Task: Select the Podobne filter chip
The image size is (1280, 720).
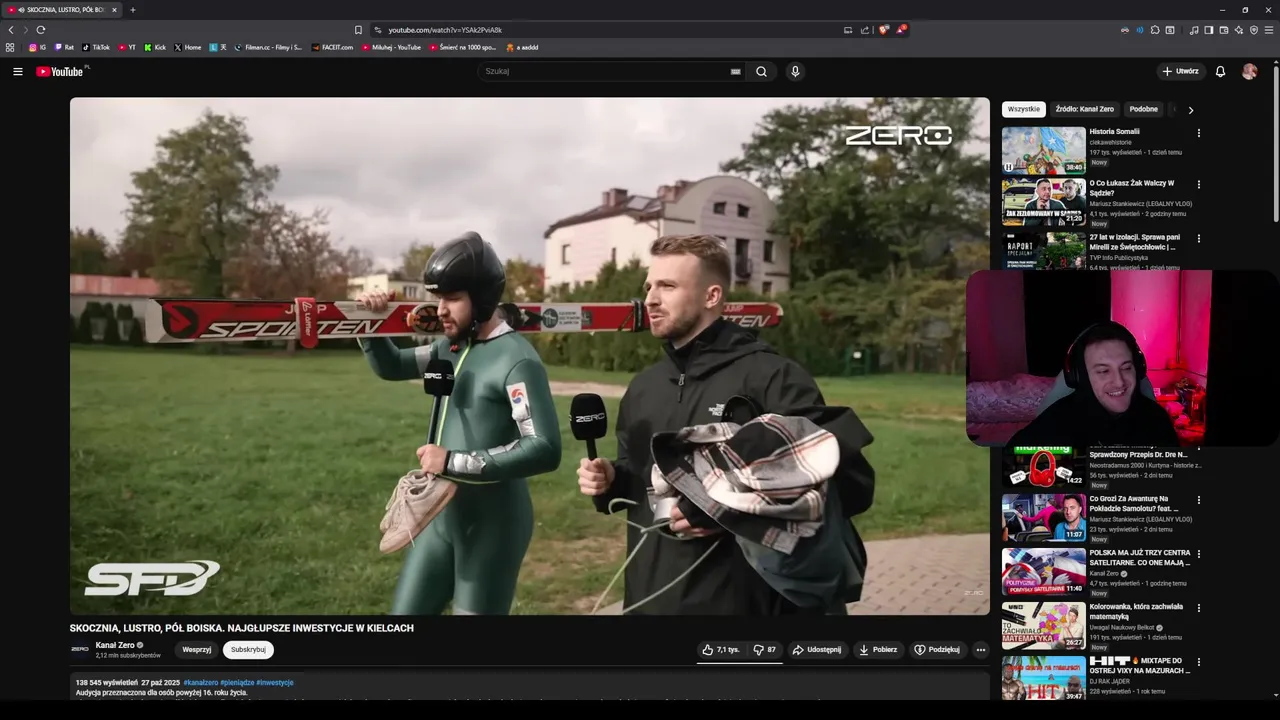Action: (1143, 109)
